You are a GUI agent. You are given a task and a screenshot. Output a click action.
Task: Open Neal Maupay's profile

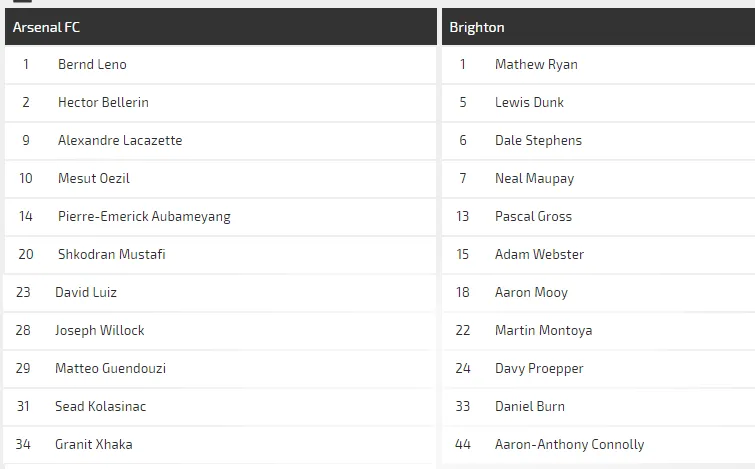click(535, 179)
